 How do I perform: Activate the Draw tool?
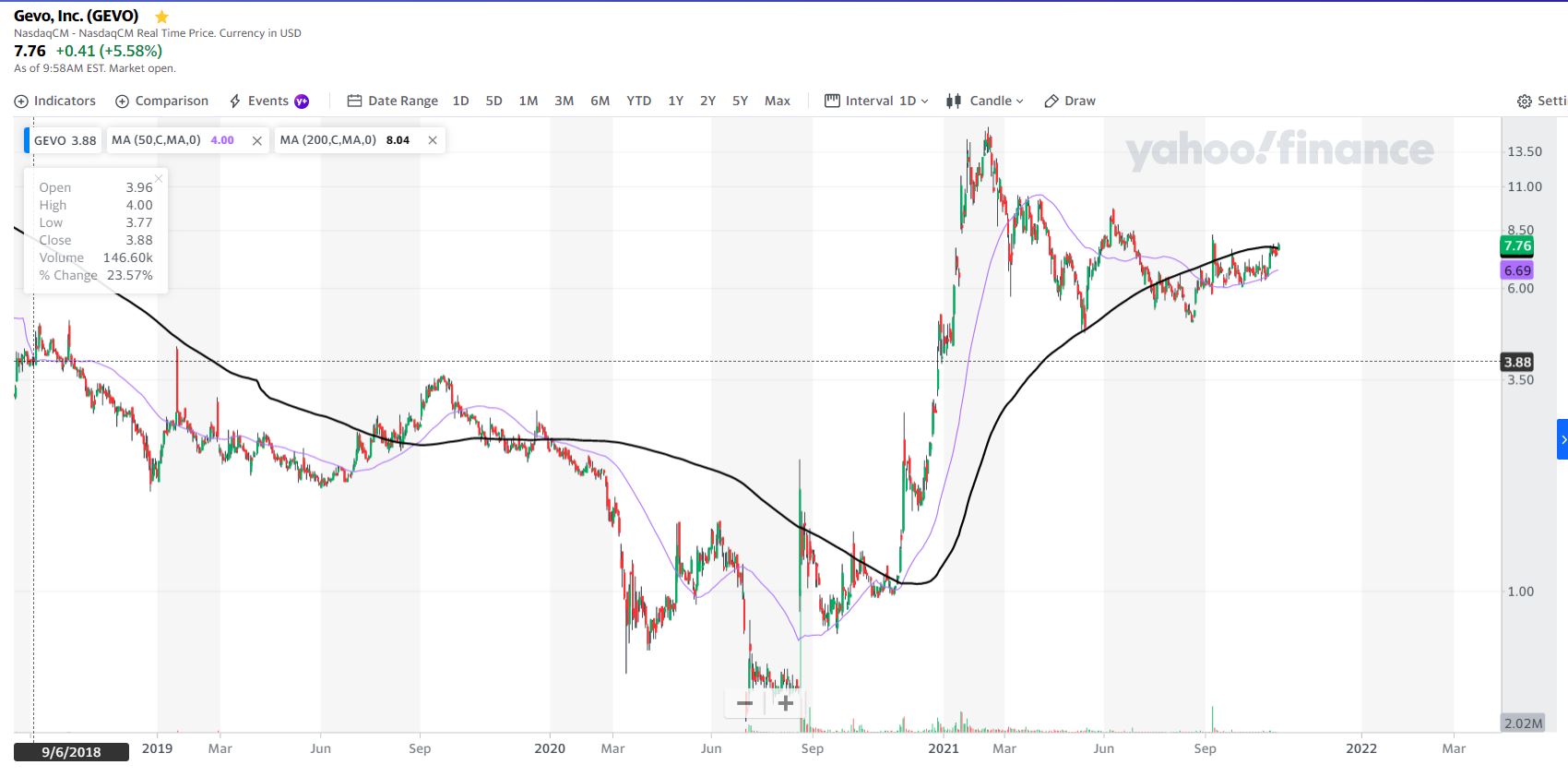[1070, 102]
